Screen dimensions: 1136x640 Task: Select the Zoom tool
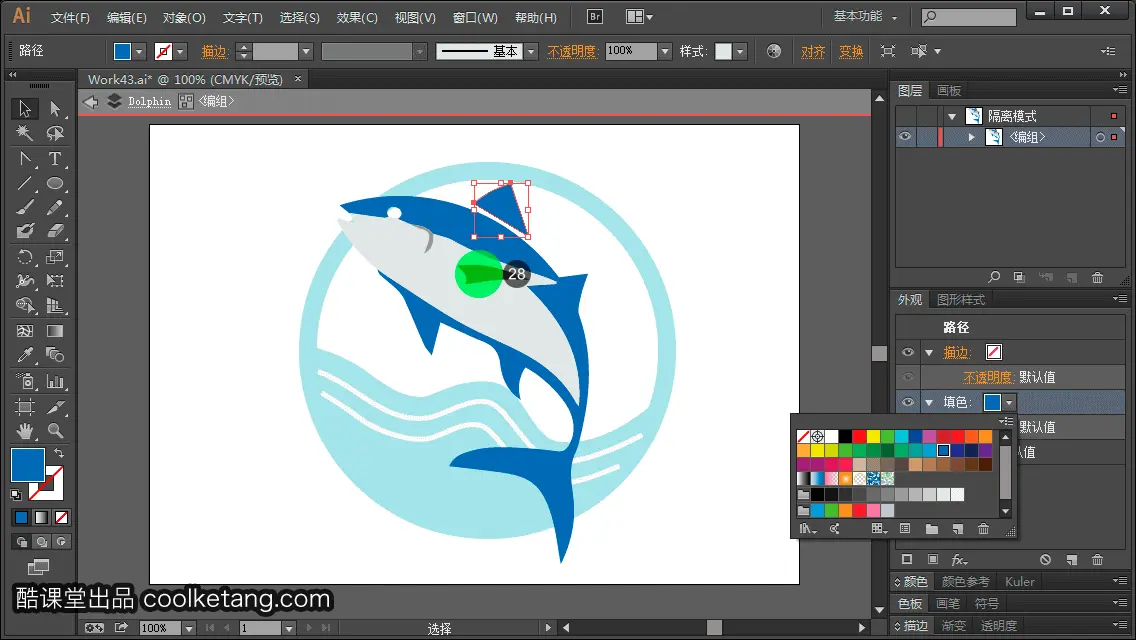pyautogui.click(x=55, y=431)
